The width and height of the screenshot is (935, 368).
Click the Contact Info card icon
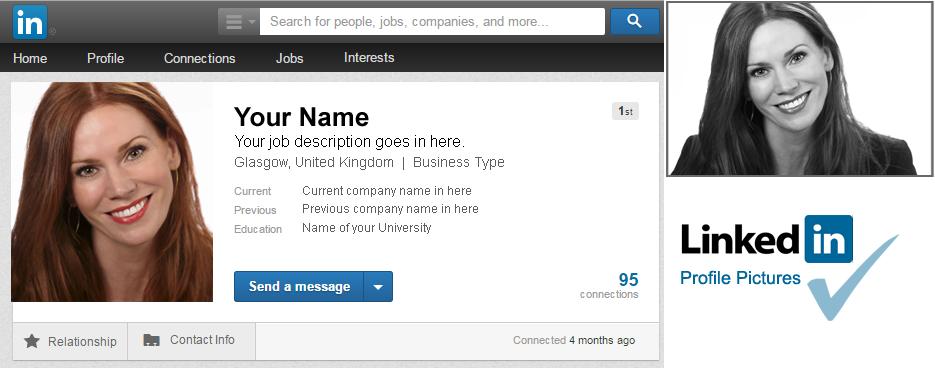(151, 340)
